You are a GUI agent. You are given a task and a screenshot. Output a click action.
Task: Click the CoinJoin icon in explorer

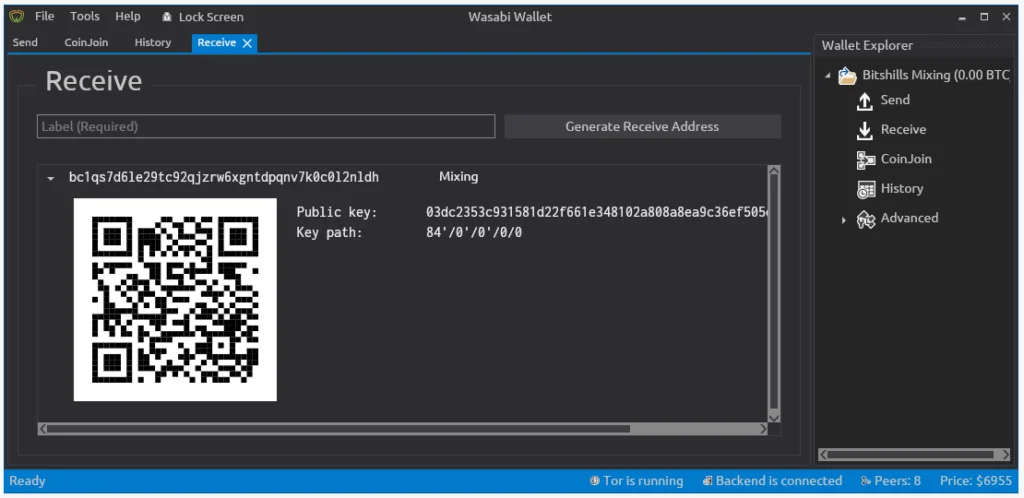[866, 160]
